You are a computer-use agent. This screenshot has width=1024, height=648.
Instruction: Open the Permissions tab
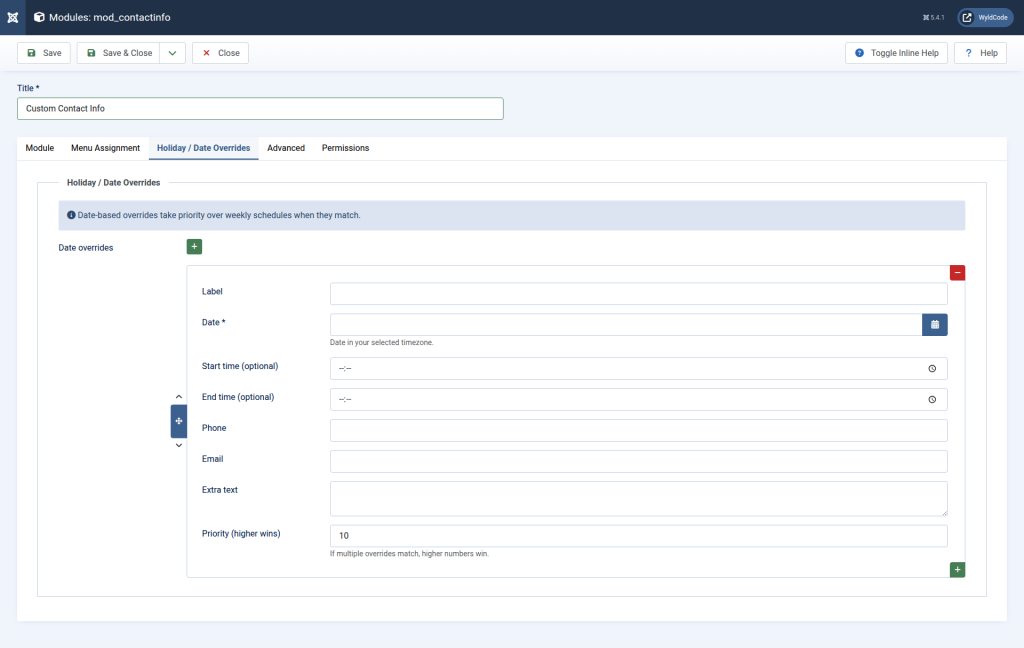tap(344, 147)
